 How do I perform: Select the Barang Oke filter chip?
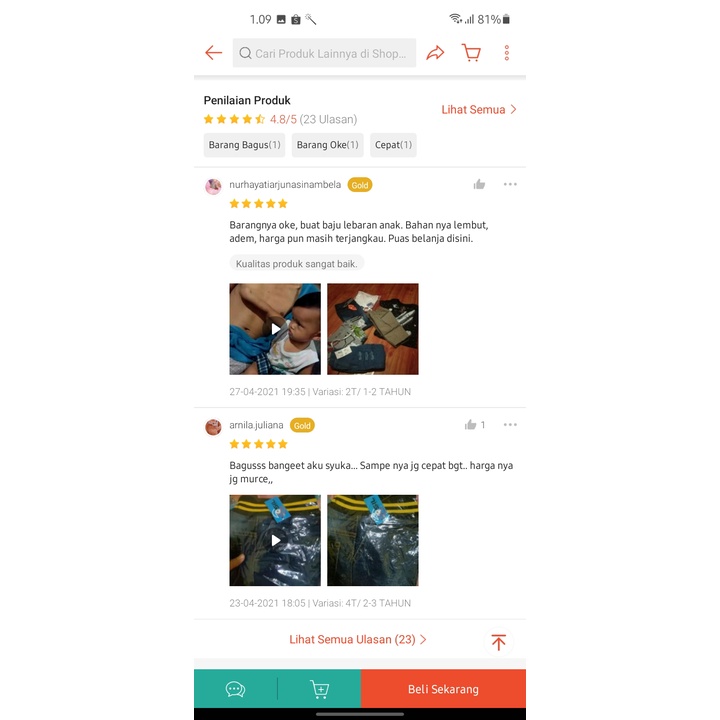[x=327, y=145]
